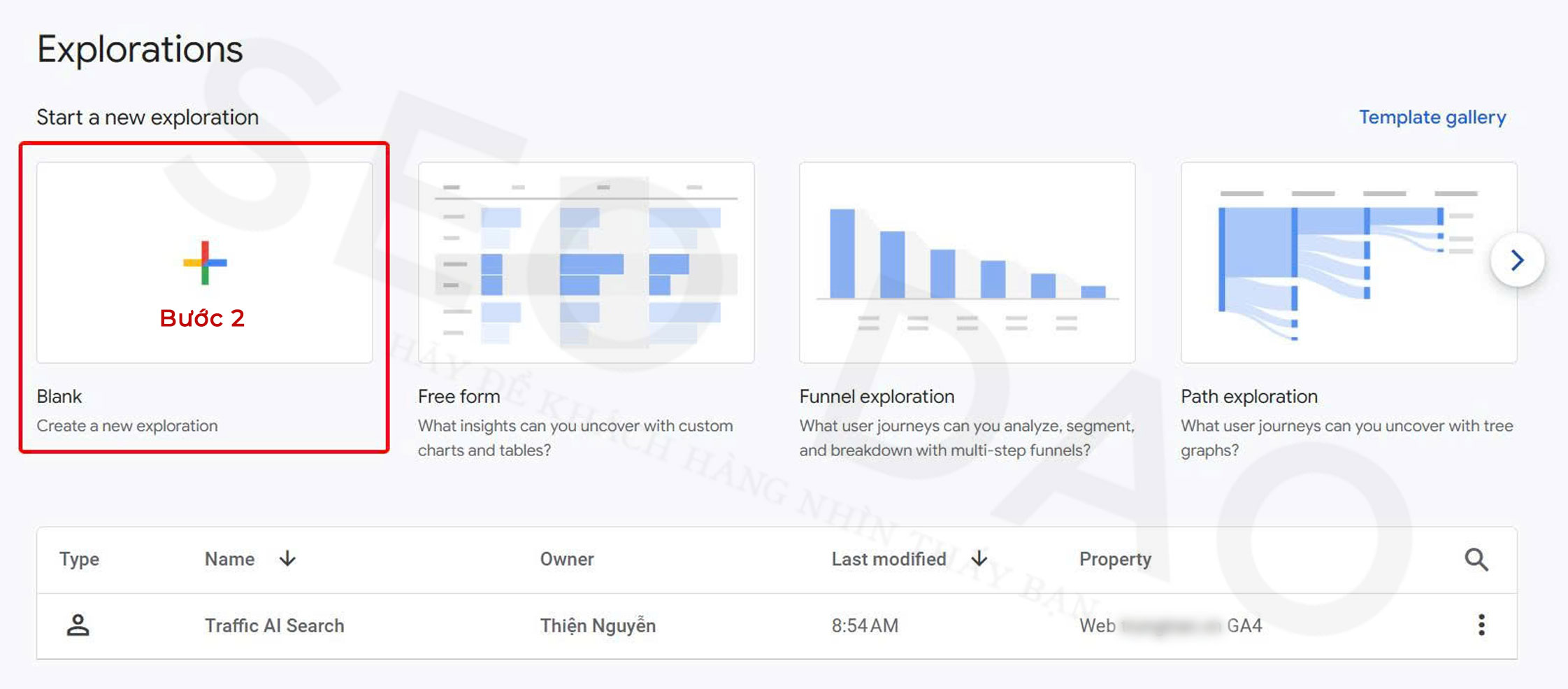Image resolution: width=1568 pixels, height=689 pixels.
Task: Click the person icon in the Type column
Action: tap(78, 625)
